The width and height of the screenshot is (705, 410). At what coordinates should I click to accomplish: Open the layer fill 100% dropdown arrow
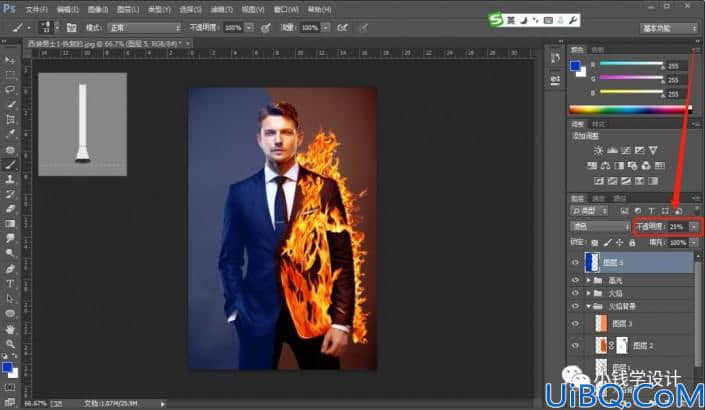point(694,243)
